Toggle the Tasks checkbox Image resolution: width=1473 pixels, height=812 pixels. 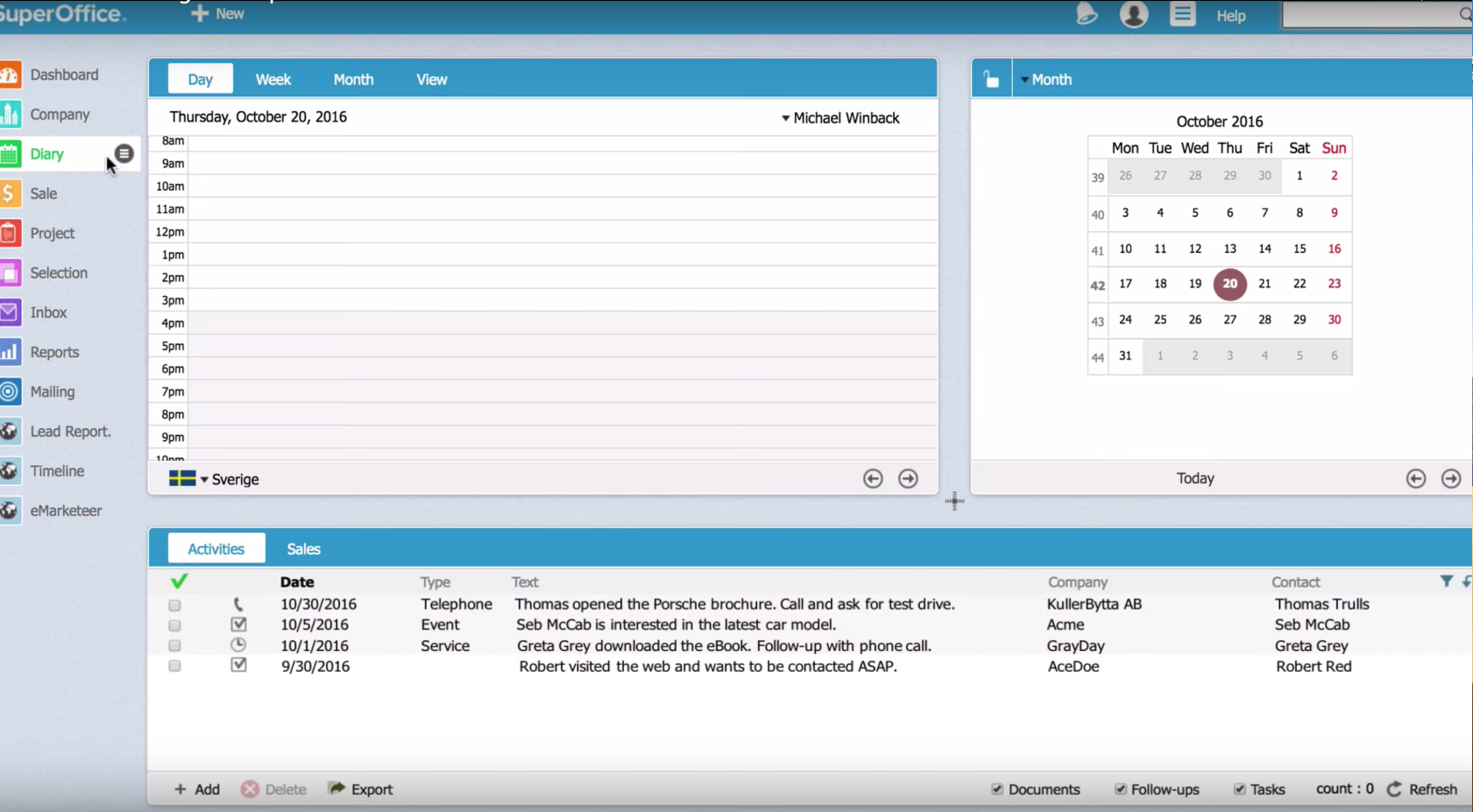(1240, 789)
